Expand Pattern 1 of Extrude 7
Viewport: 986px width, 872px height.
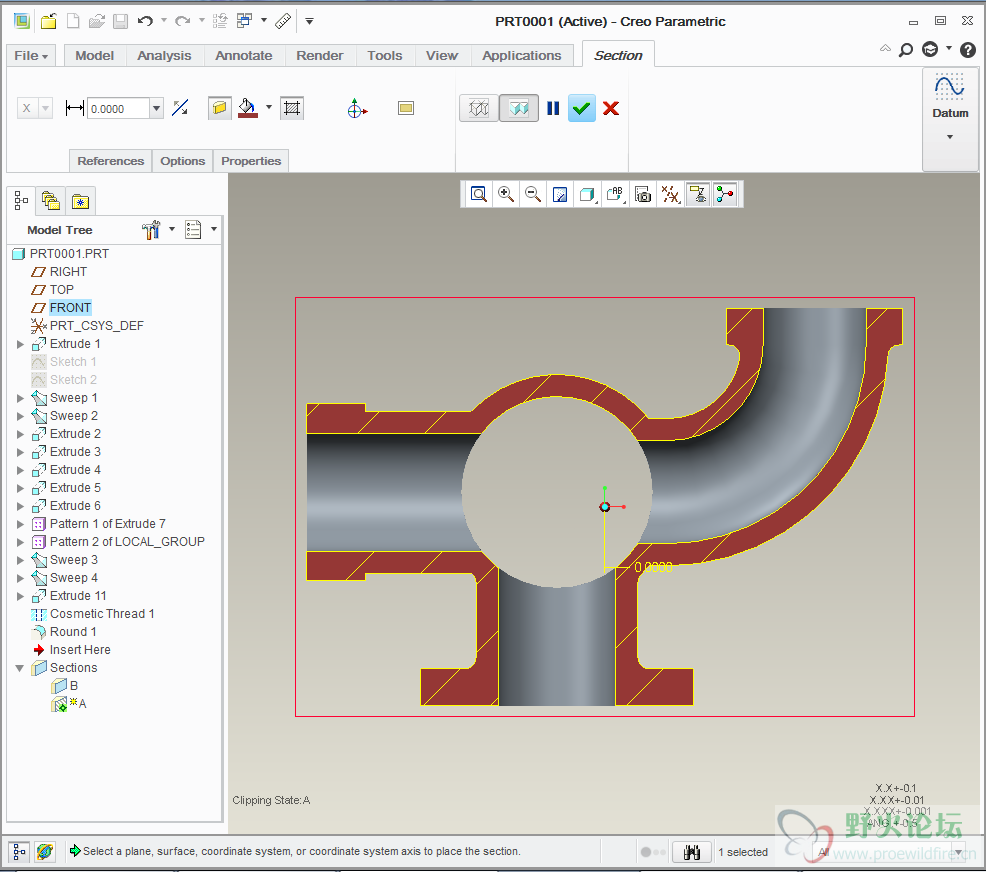(x=20, y=524)
